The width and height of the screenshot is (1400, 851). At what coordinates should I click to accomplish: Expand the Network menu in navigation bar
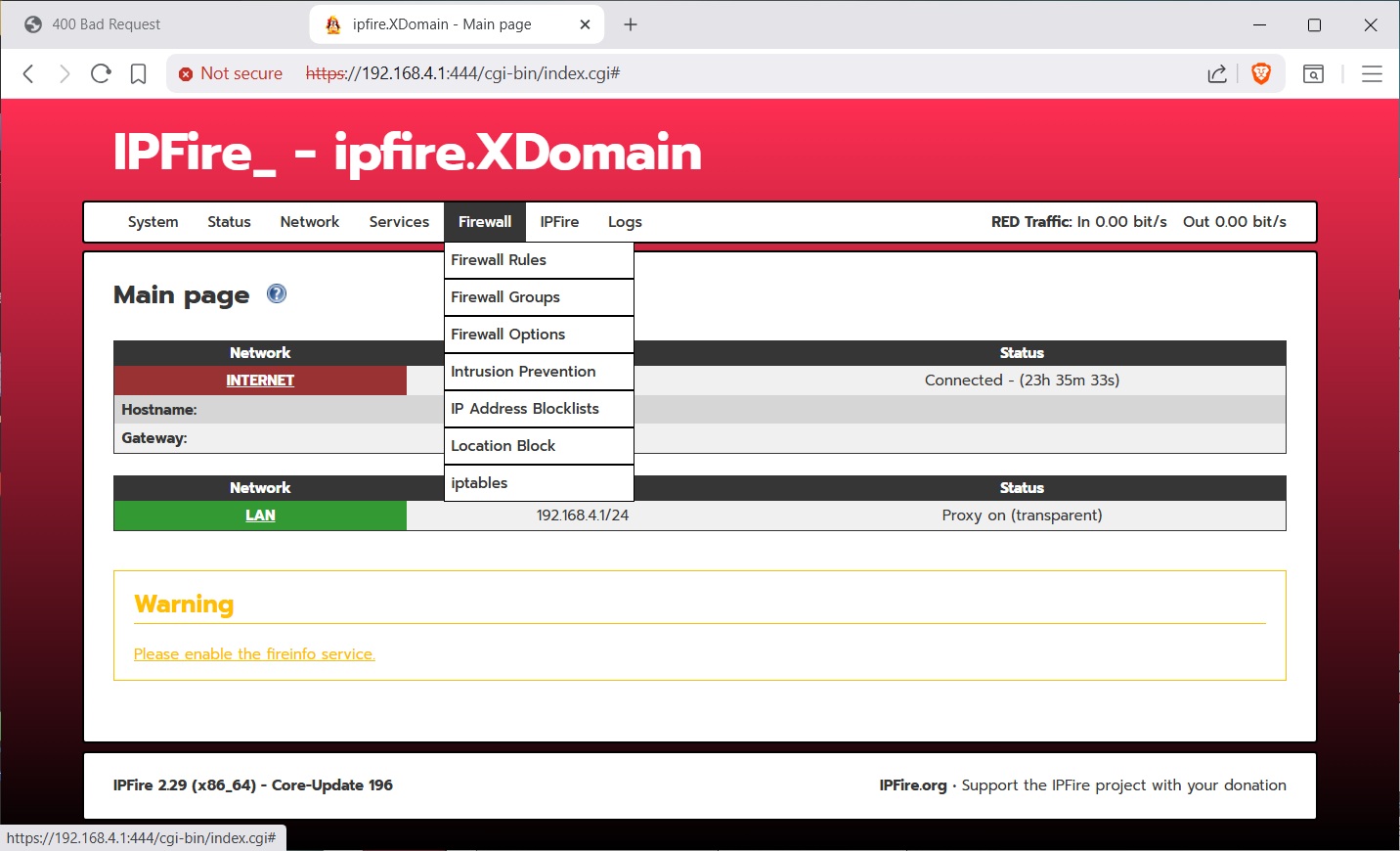[x=309, y=222]
